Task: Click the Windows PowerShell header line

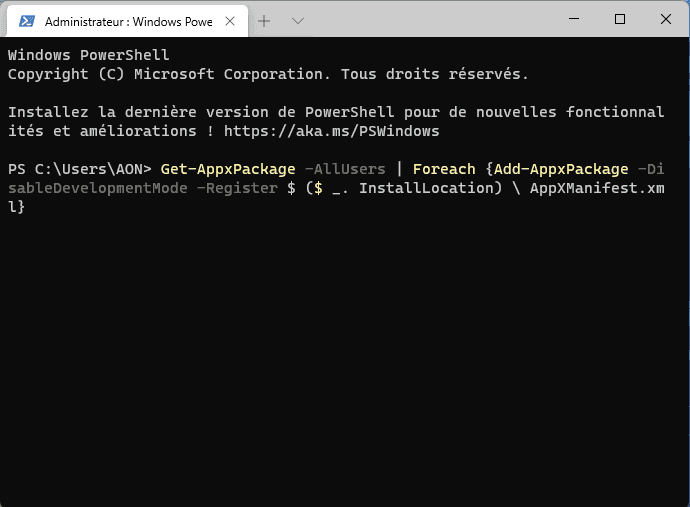Action: point(89,55)
